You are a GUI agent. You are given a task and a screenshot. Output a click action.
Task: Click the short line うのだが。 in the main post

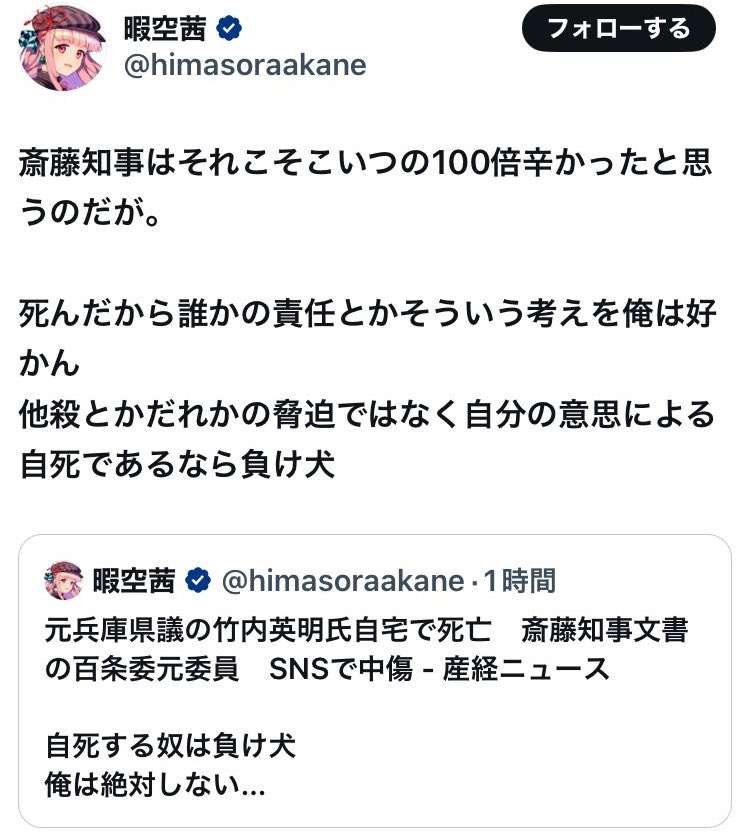90,212
